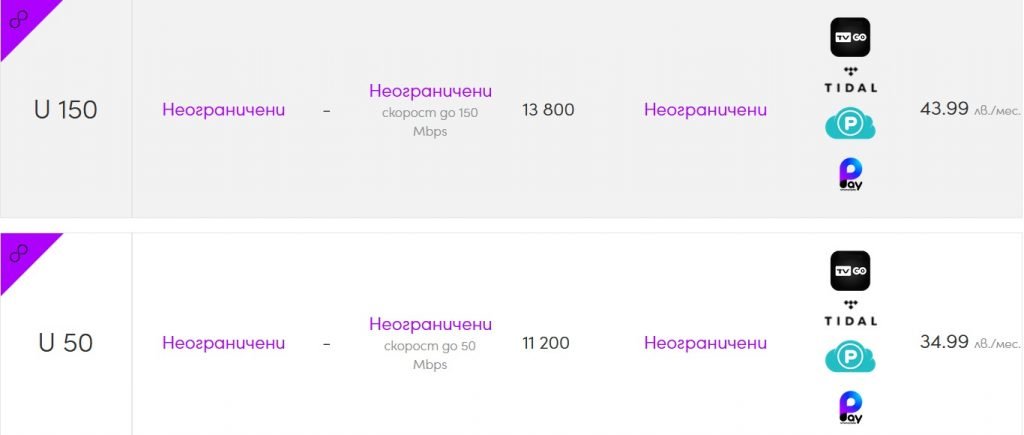This screenshot has width=1024, height=435.
Task: Click the TV GO icon in U 150 row
Action: 850,37
